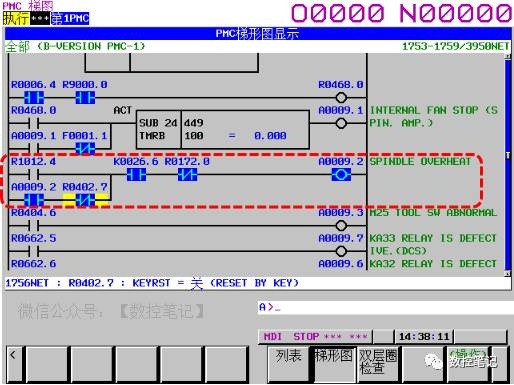
Task: Click the R9000.0 contact symbol
Action: 85,98
